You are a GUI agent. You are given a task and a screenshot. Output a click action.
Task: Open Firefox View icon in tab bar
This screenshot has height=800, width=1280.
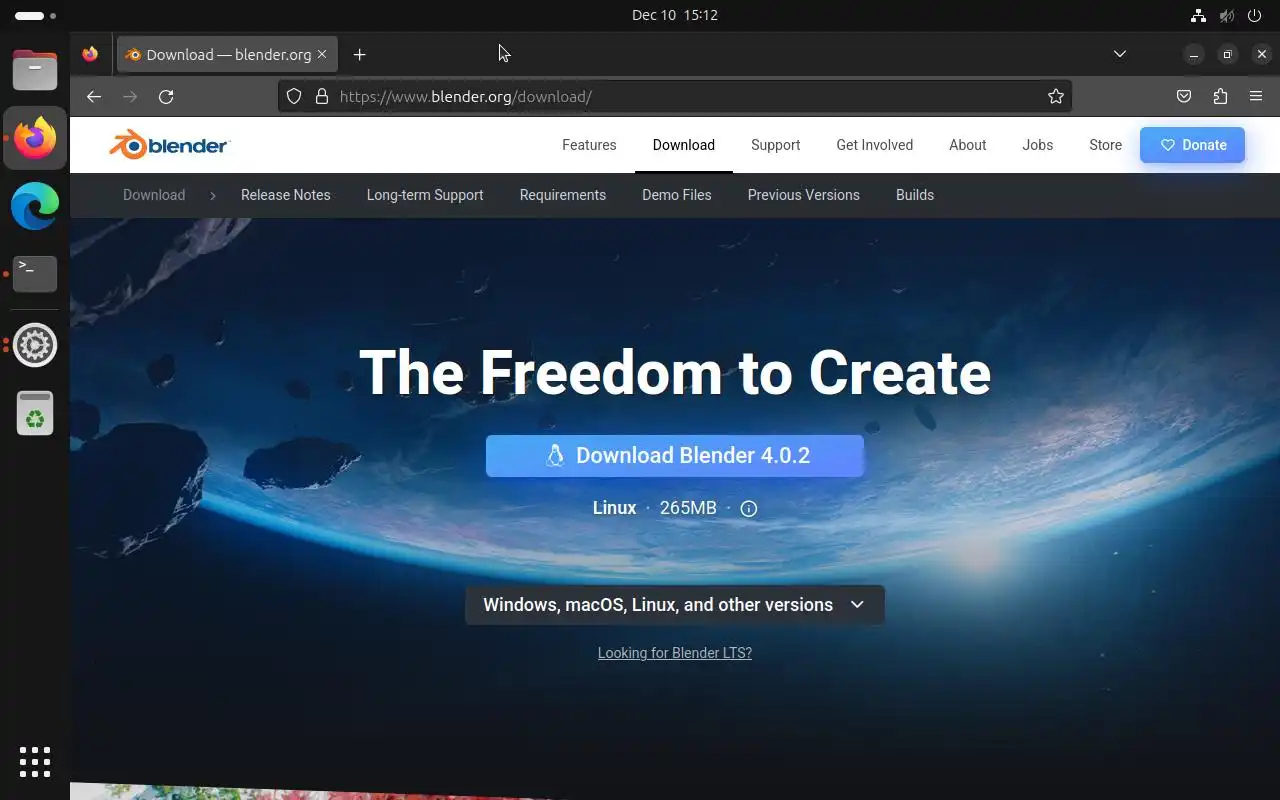click(90, 54)
